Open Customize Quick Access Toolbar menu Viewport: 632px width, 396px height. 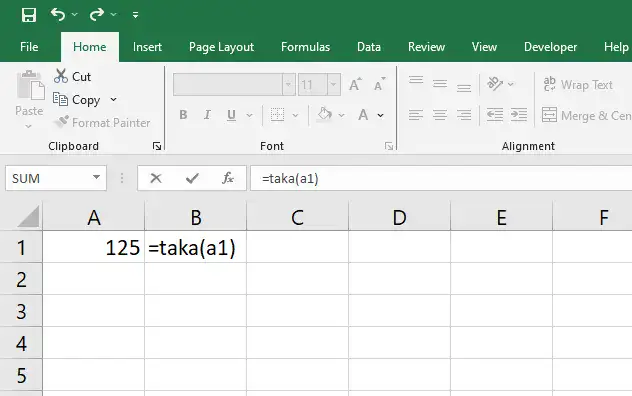[135, 15]
